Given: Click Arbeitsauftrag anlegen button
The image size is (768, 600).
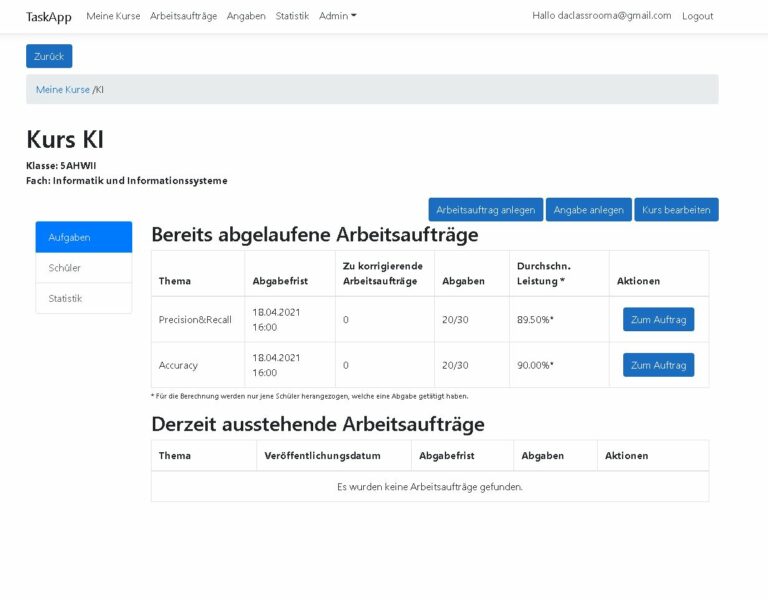Looking at the screenshot, I should (x=485, y=210).
